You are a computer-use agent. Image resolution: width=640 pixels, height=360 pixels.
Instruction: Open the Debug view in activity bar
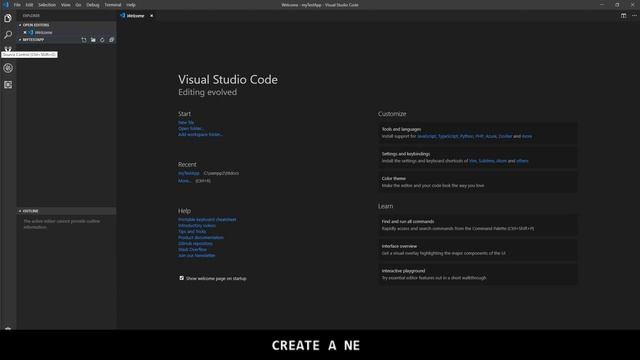8,68
